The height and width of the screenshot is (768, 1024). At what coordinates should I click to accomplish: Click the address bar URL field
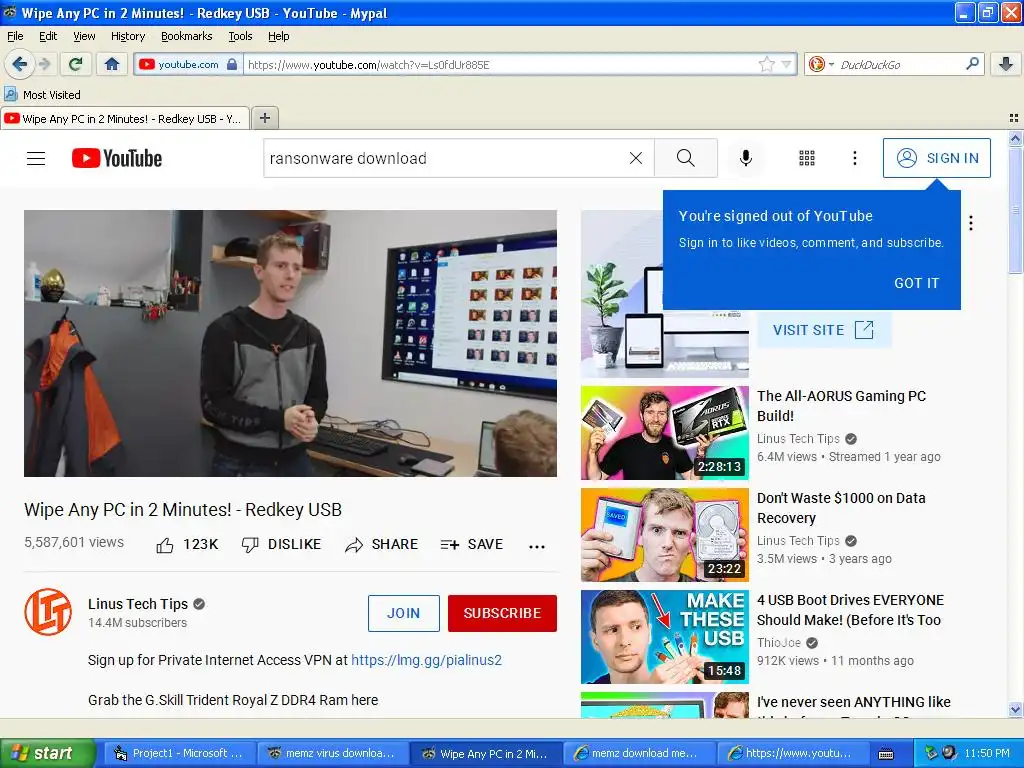(x=500, y=64)
